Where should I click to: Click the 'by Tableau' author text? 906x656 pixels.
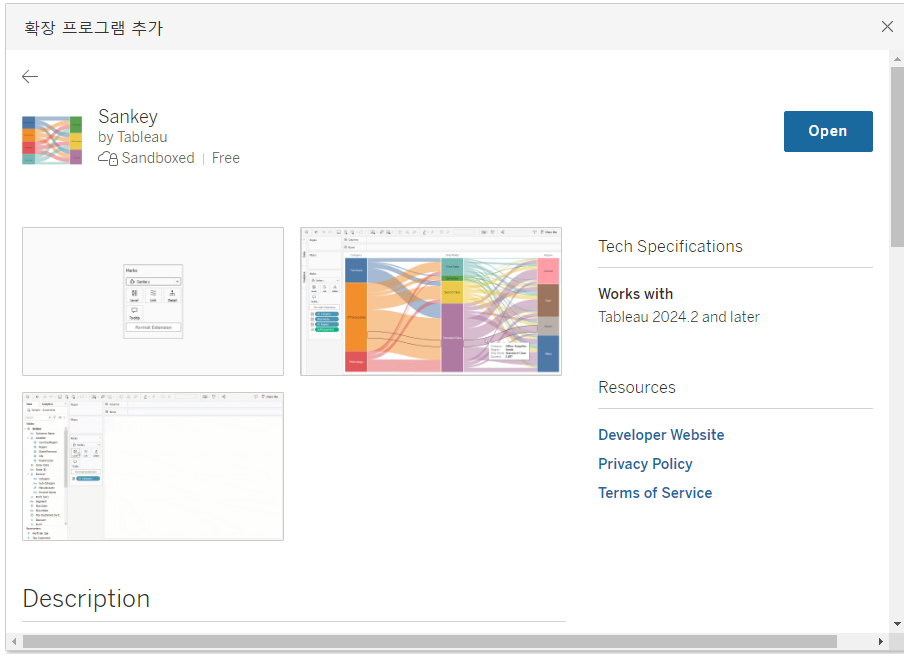coord(132,137)
